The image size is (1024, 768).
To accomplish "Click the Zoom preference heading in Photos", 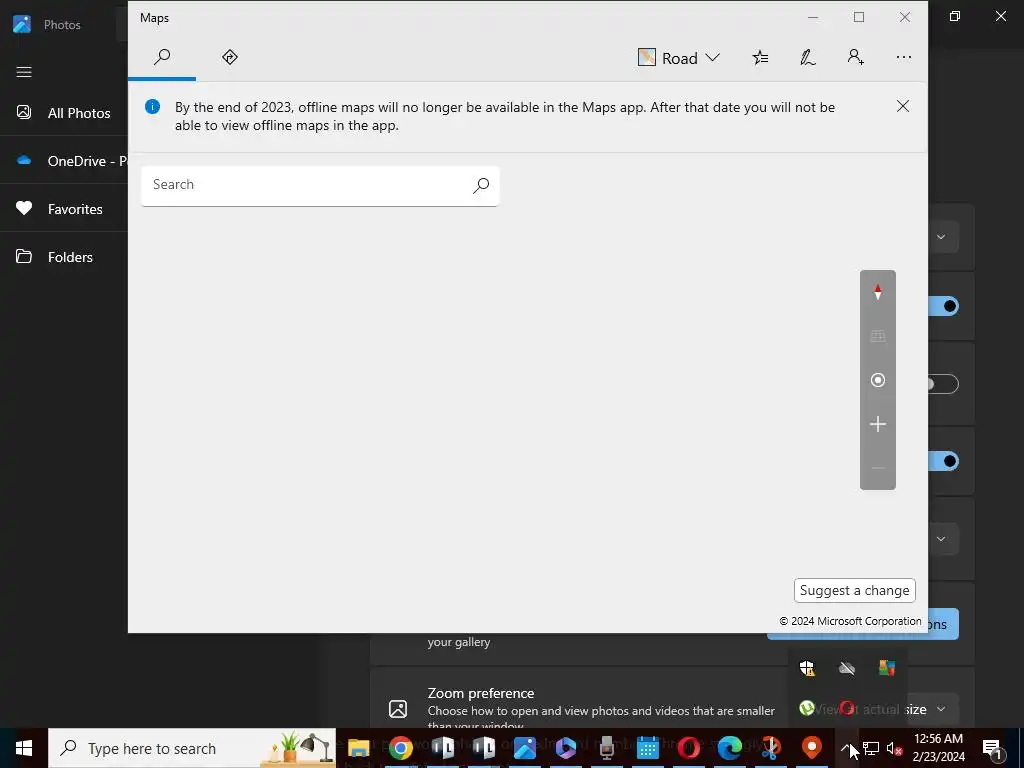I will (481, 693).
